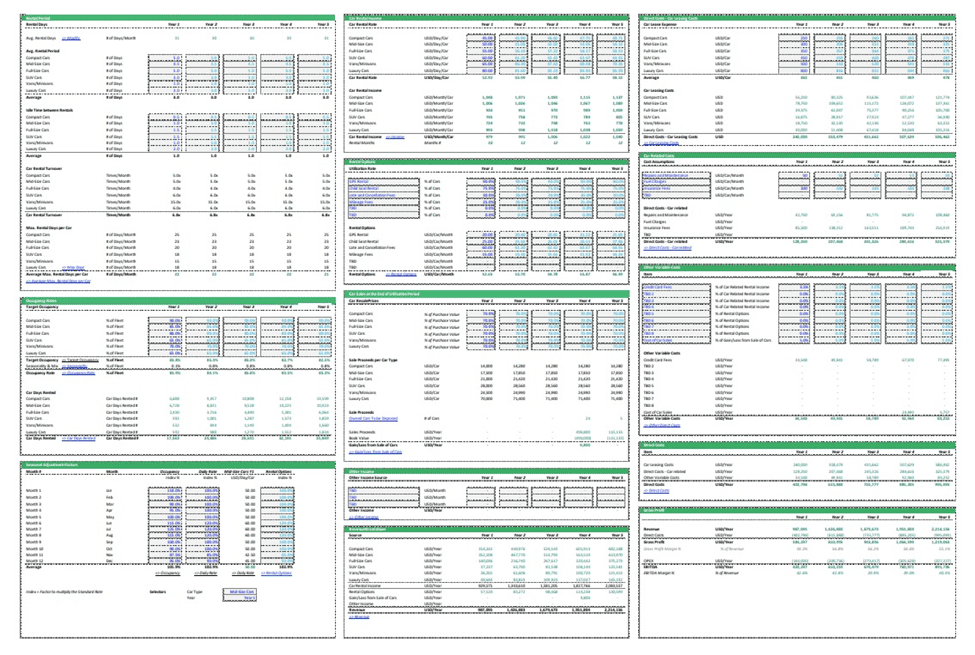975x655 pixels.
Task: Open the Direct Costs - Car related link
Action: [667, 248]
